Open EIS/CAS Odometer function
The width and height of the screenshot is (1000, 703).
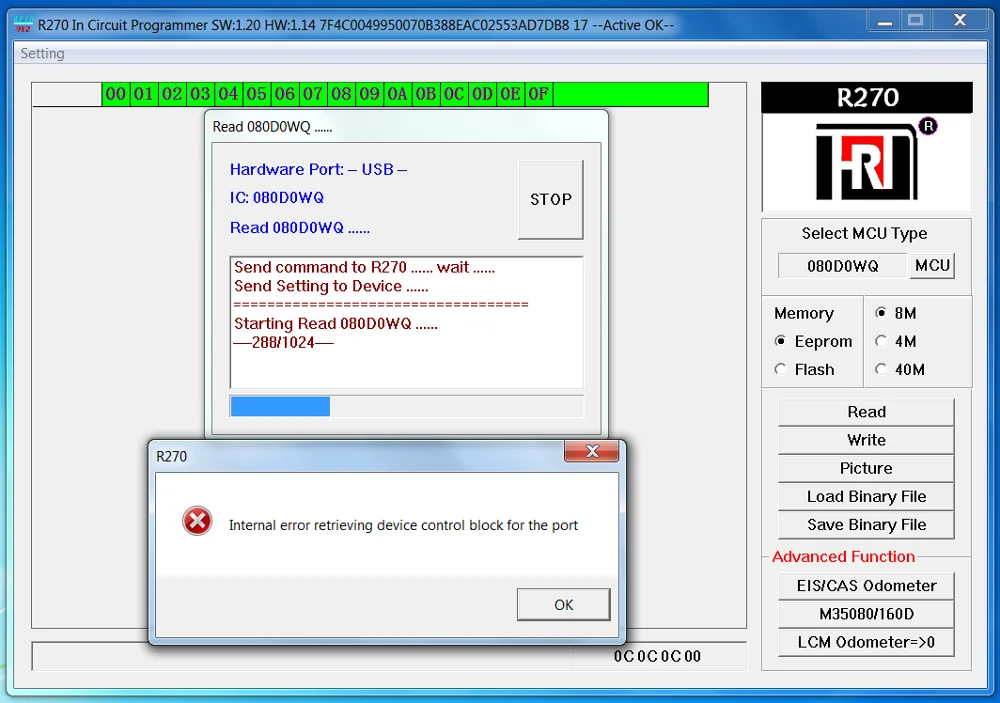coord(866,586)
